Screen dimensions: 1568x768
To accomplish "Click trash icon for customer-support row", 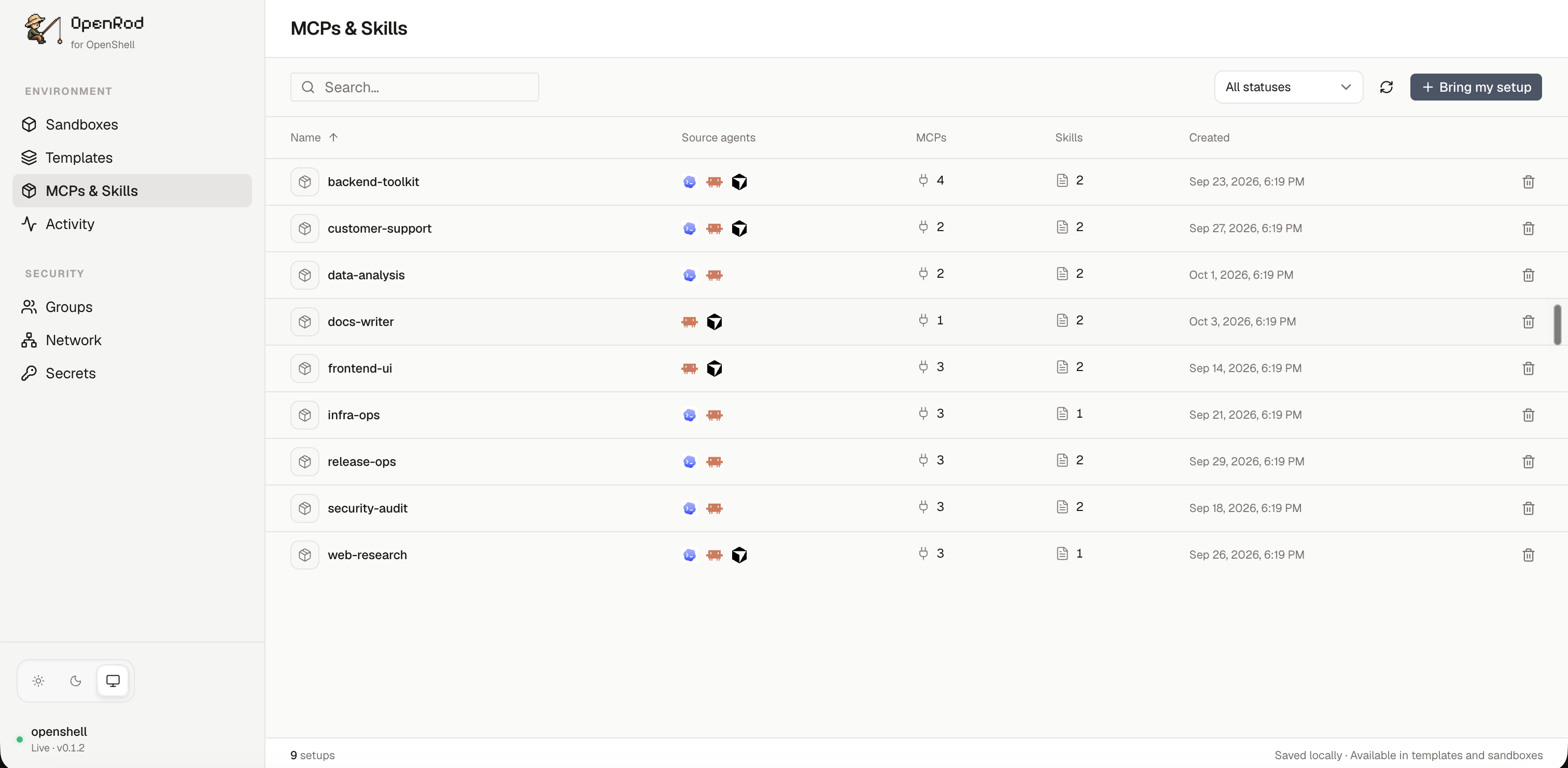I will 1528,229.
